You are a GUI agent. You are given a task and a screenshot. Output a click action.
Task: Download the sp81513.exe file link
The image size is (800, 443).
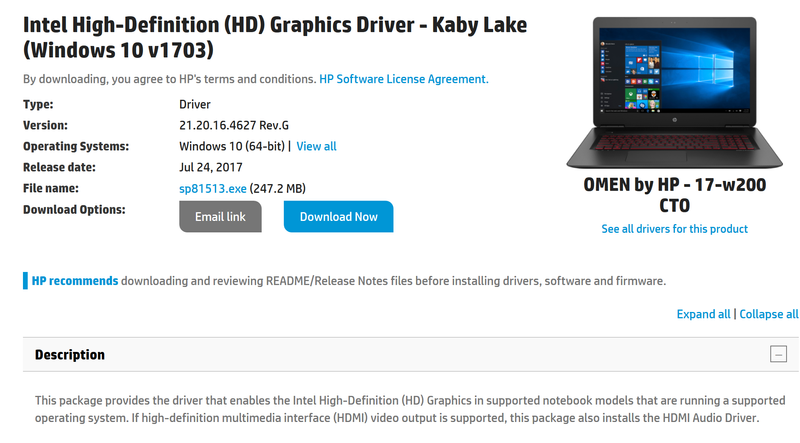click(207, 188)
